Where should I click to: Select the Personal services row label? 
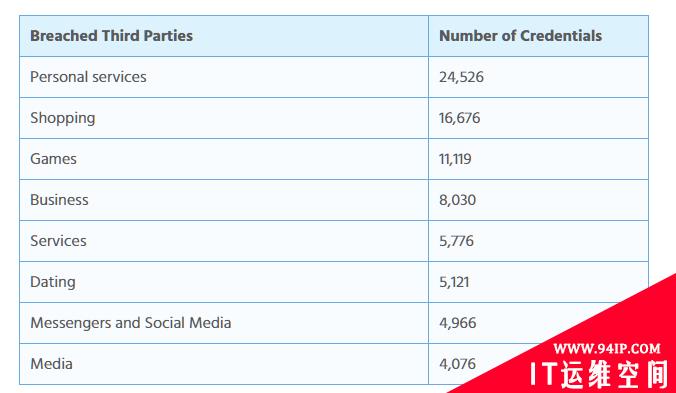[88, 77]
